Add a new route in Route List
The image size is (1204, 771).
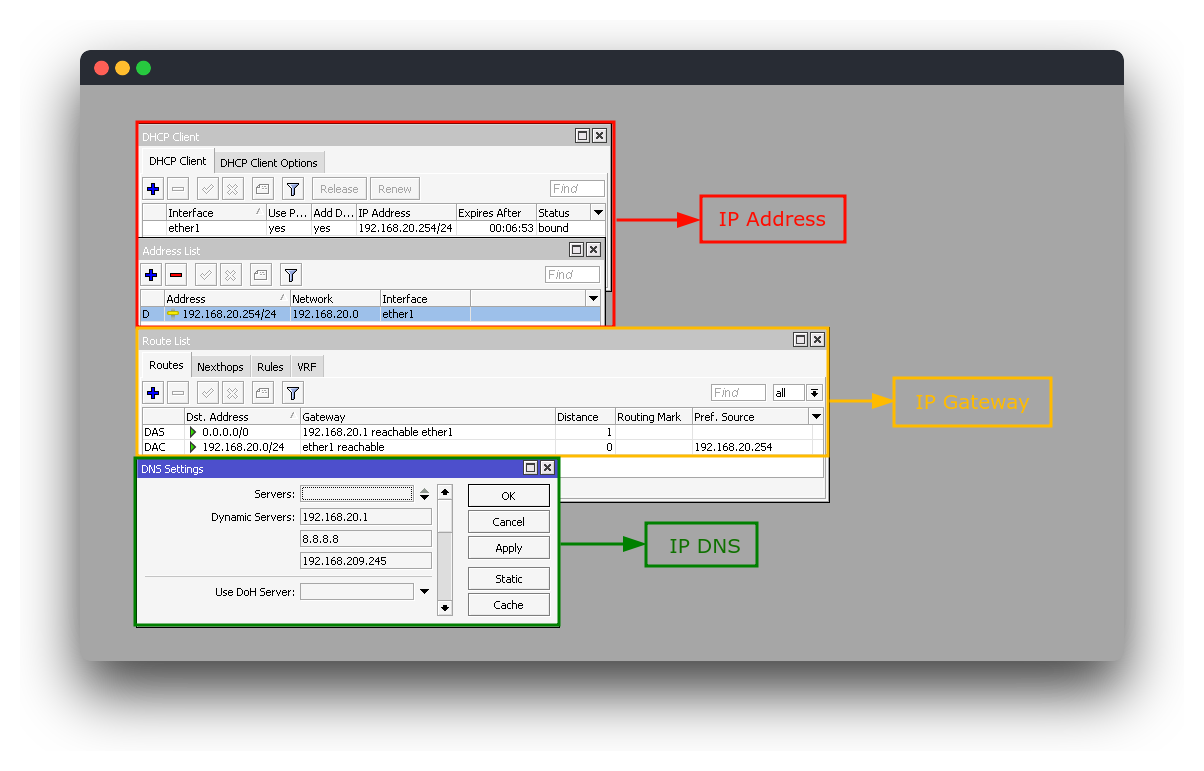(152, 392)
